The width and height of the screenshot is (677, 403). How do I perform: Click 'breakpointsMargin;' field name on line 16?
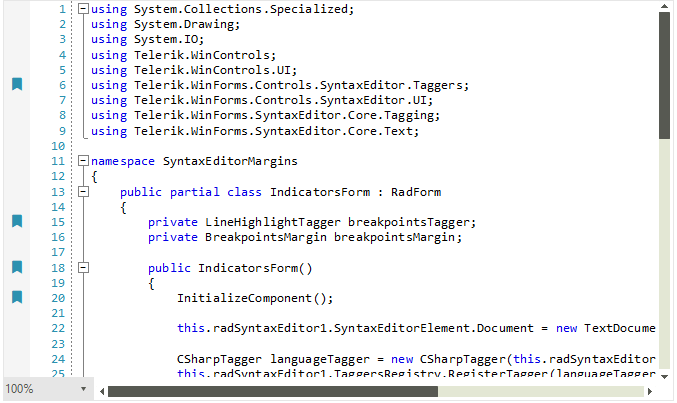click(x=398, y=238)
